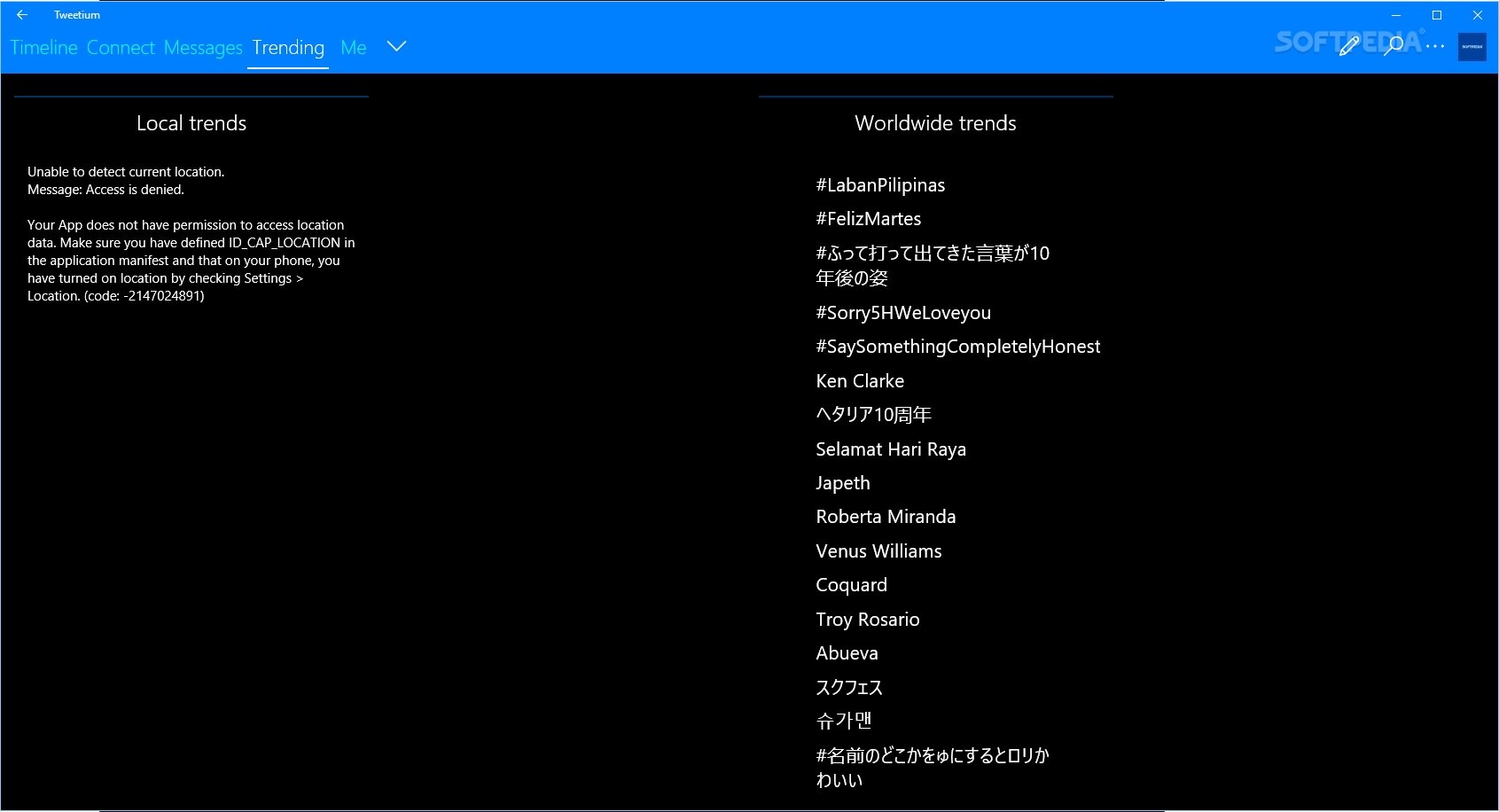Click the Worldwide trends heading

click(x=935, y=123)
